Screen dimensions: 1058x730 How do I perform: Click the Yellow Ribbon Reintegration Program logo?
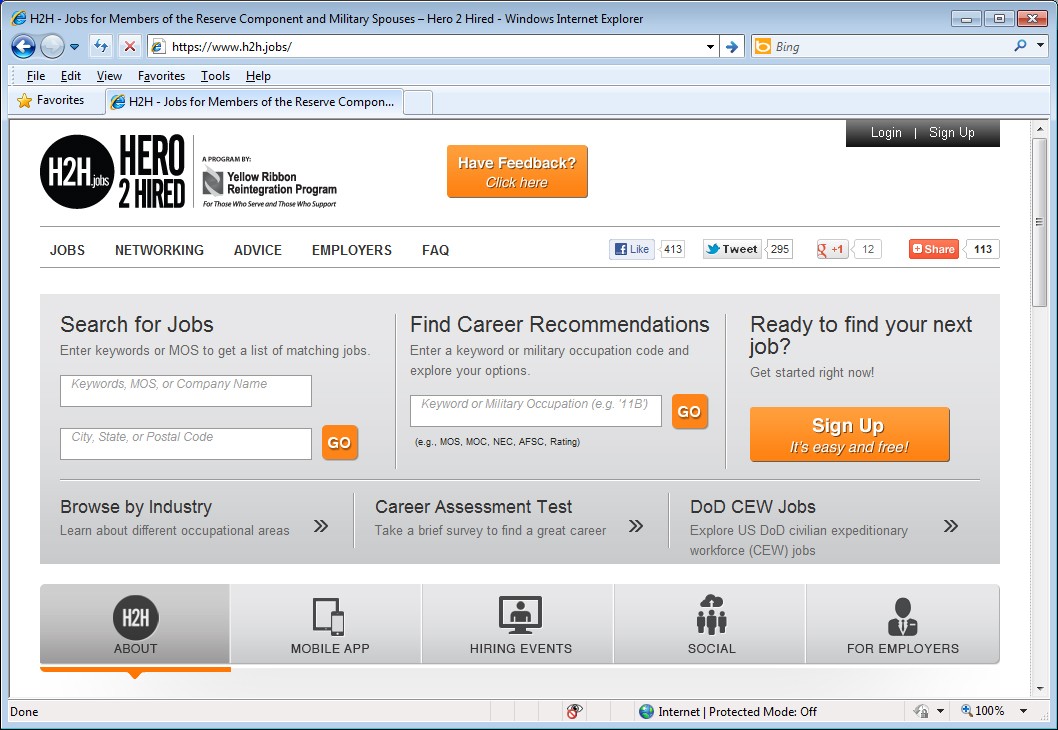tap(269, 182)
